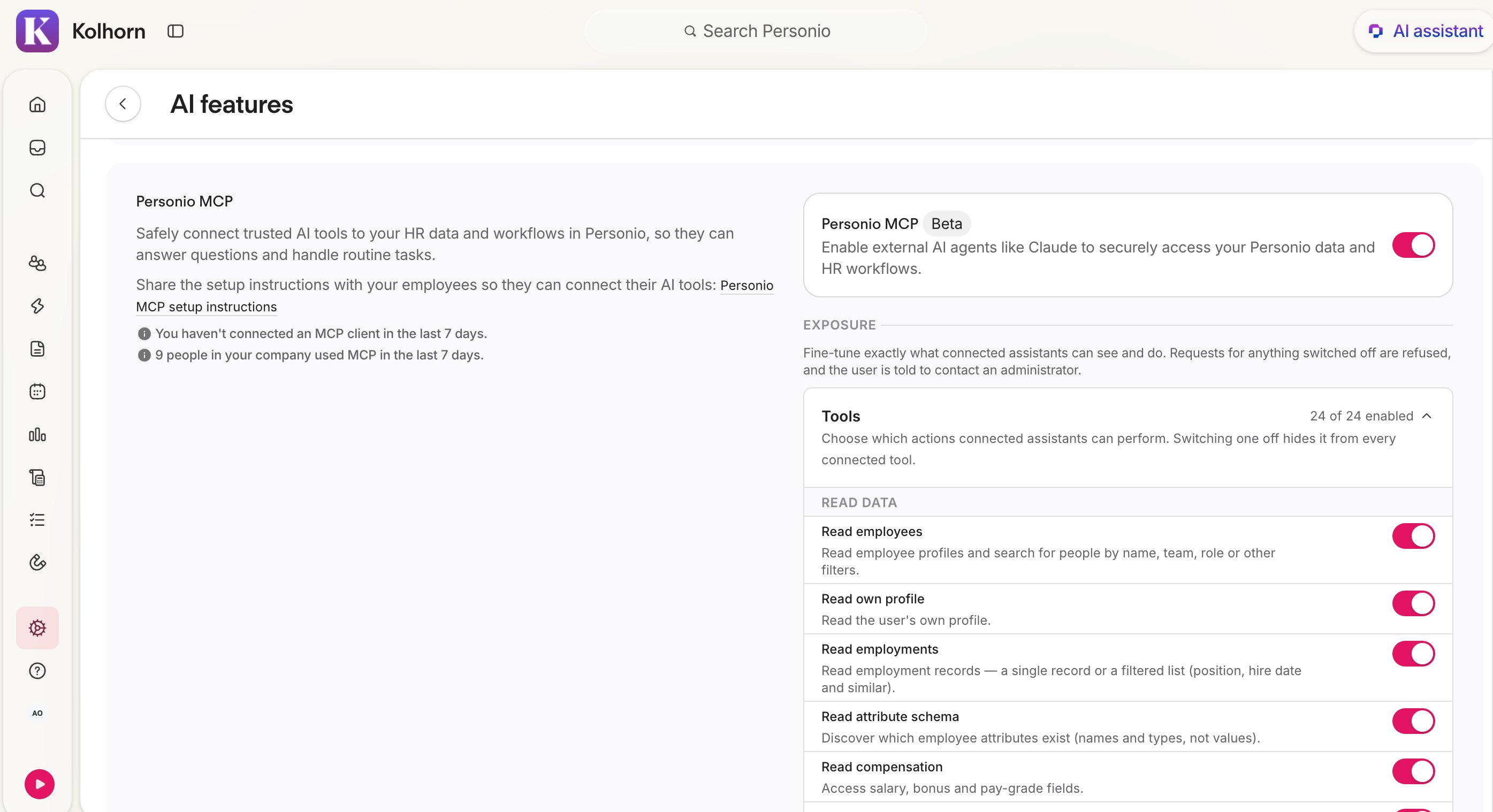Image resolution: width=1493 pixels, height=812 pixels.
Task: Open the checklist icon in the sidebar
Action: pyautogui.click(x=37, y=519)
